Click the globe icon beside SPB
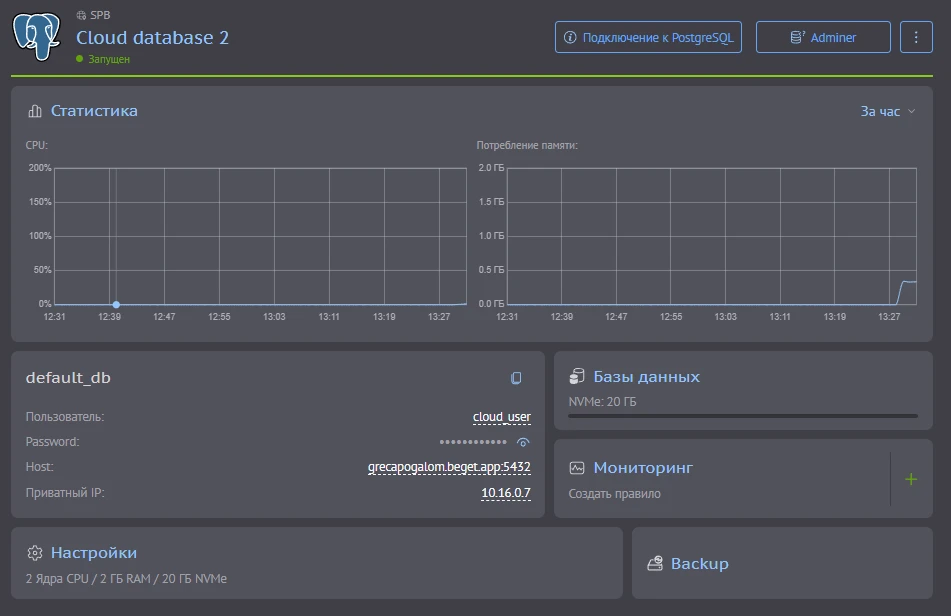 pos(81,15)
